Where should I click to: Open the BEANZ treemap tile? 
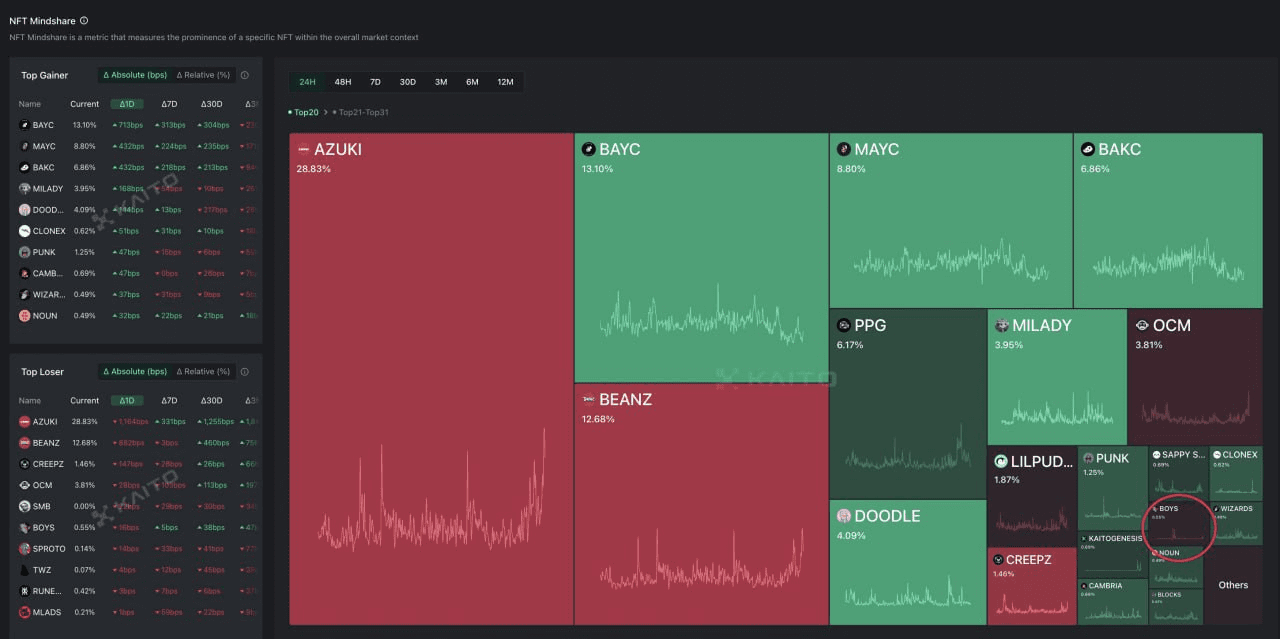[x=701, y=504]
